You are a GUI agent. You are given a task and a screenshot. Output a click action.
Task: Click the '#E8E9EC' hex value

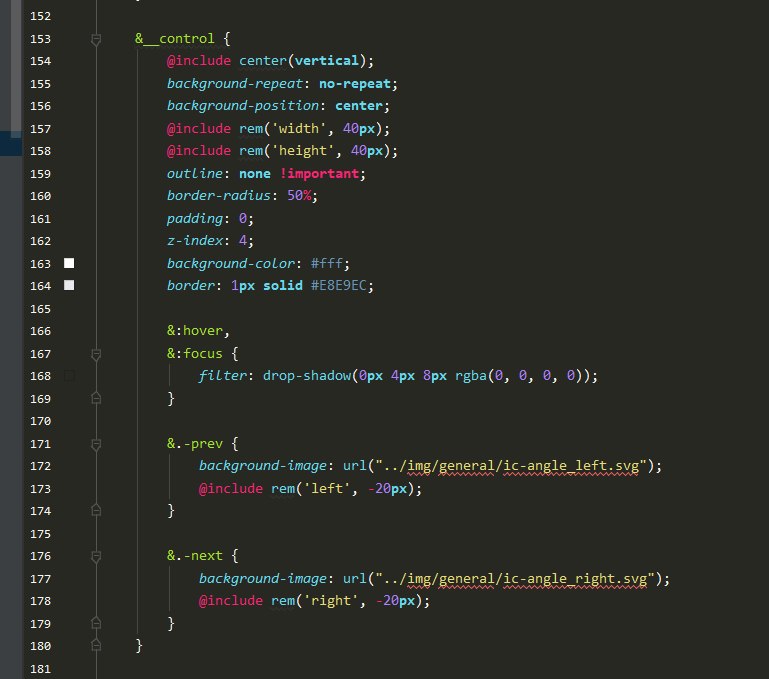[x=339, y=286]
